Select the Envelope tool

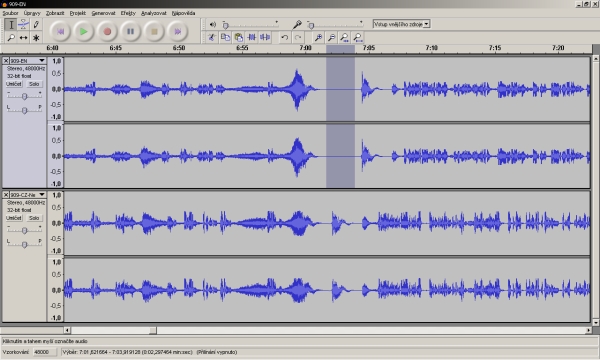point(23,25)
